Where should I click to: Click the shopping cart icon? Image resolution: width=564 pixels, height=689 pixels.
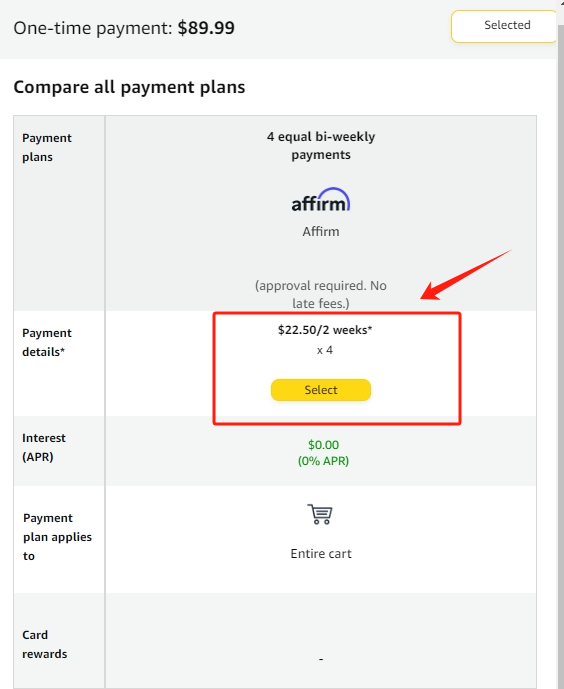pyautogui.click(x=320, y=514)
